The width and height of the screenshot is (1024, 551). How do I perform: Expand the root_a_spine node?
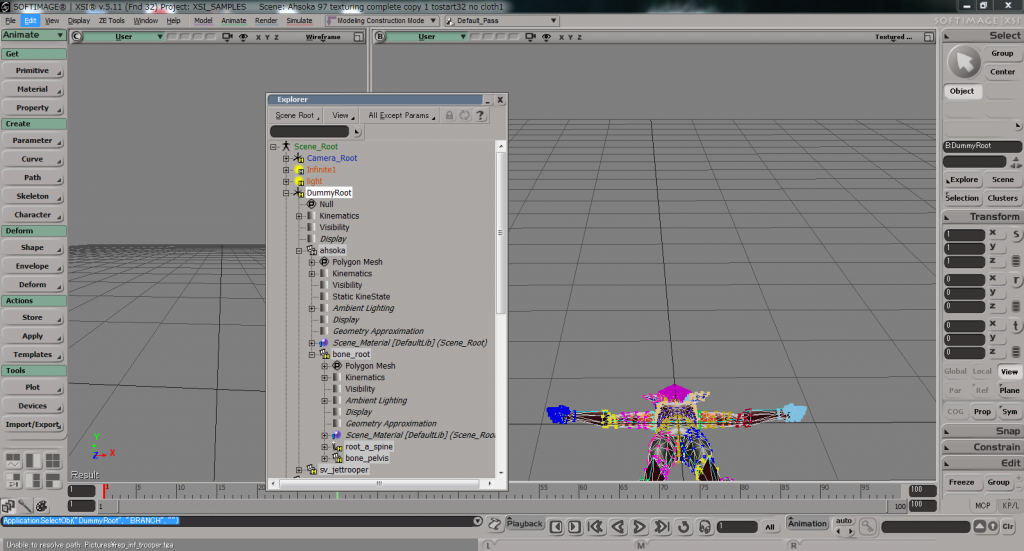pyautogui.click(x=325, y=447)
